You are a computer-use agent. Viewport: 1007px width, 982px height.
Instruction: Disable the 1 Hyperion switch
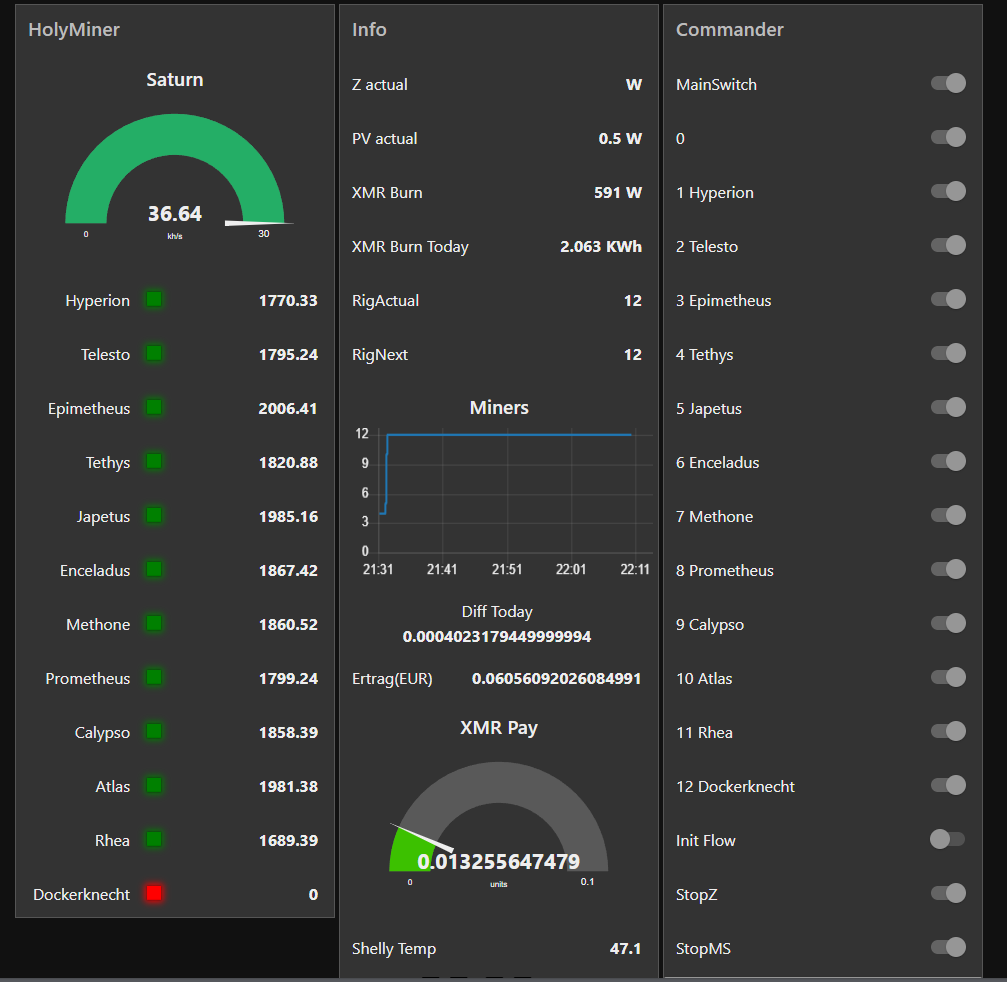pyautogui.click(x=948, y=192)
